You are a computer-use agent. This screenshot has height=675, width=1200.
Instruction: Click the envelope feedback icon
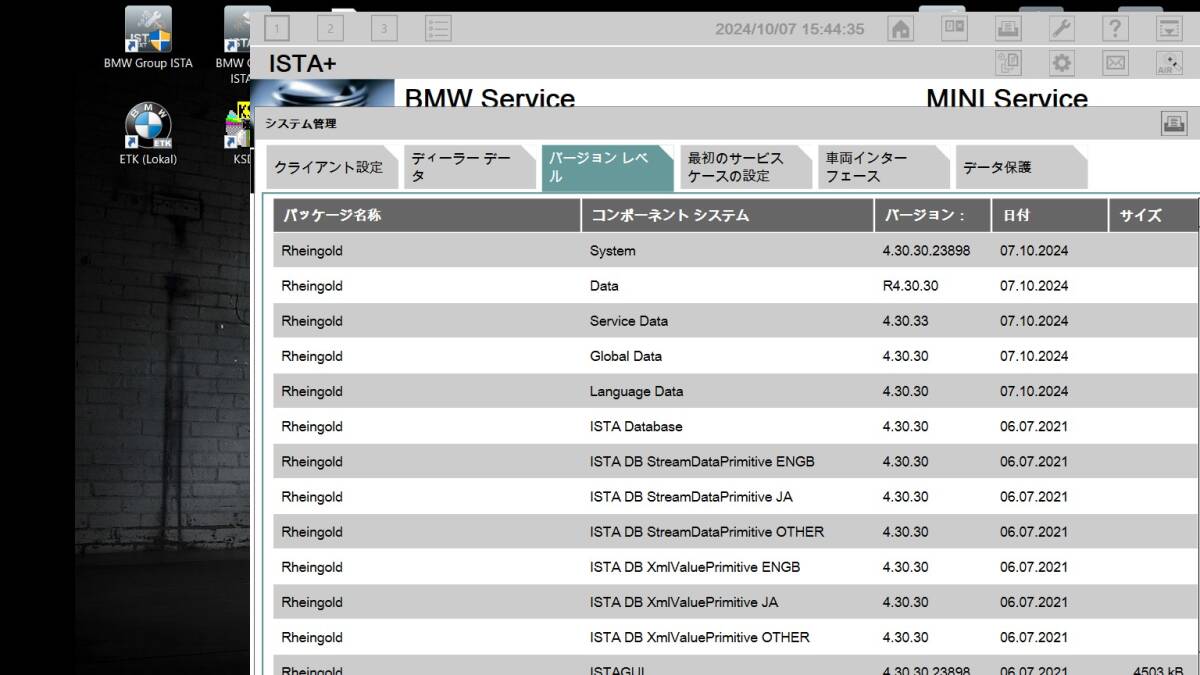point(1115,64)
